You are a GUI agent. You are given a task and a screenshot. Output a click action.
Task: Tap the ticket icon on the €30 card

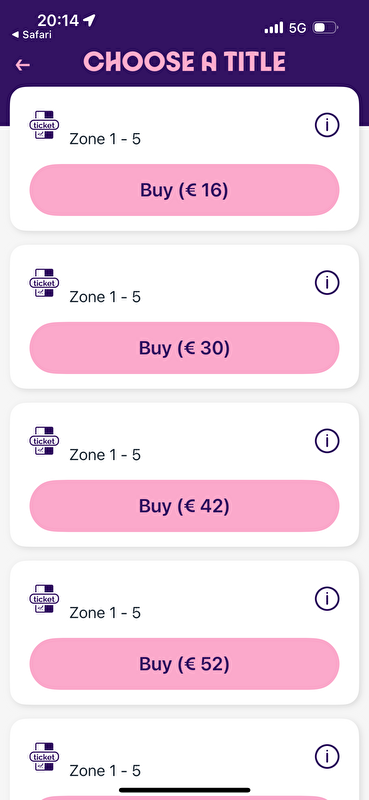pyautogui.click(x=44, y=282)
